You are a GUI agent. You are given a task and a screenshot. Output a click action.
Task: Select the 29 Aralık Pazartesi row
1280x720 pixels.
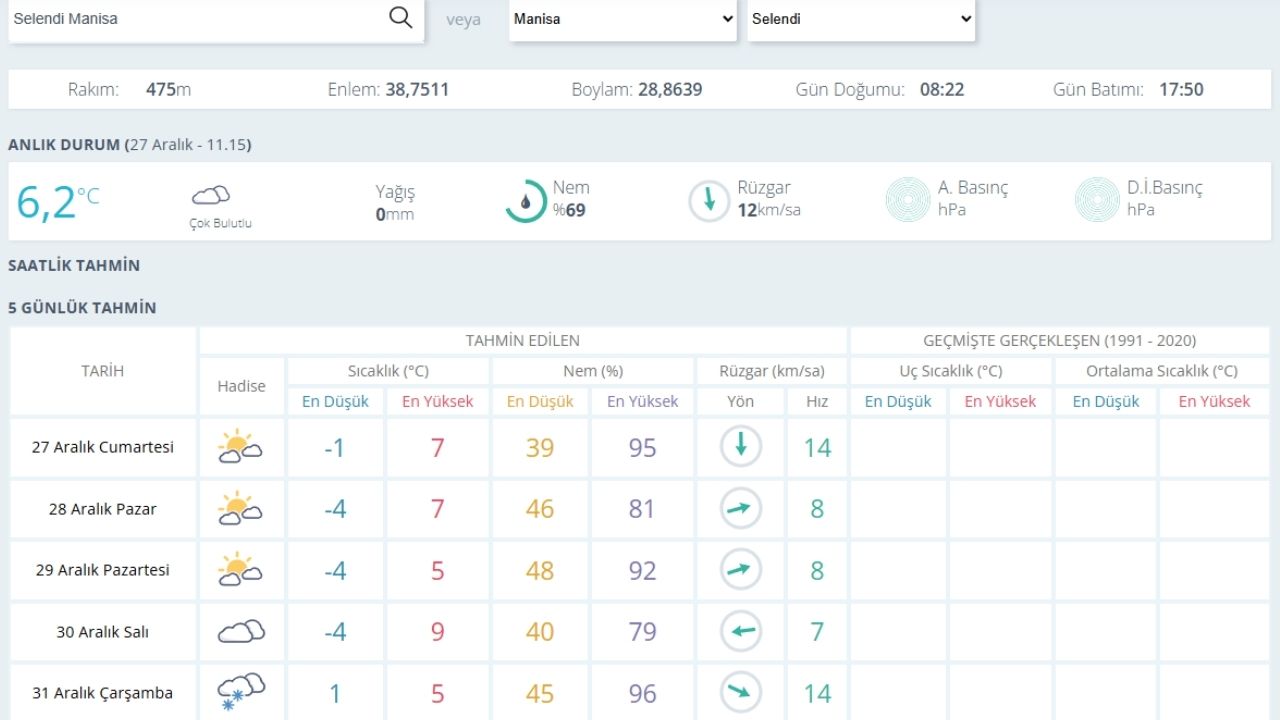103,570
